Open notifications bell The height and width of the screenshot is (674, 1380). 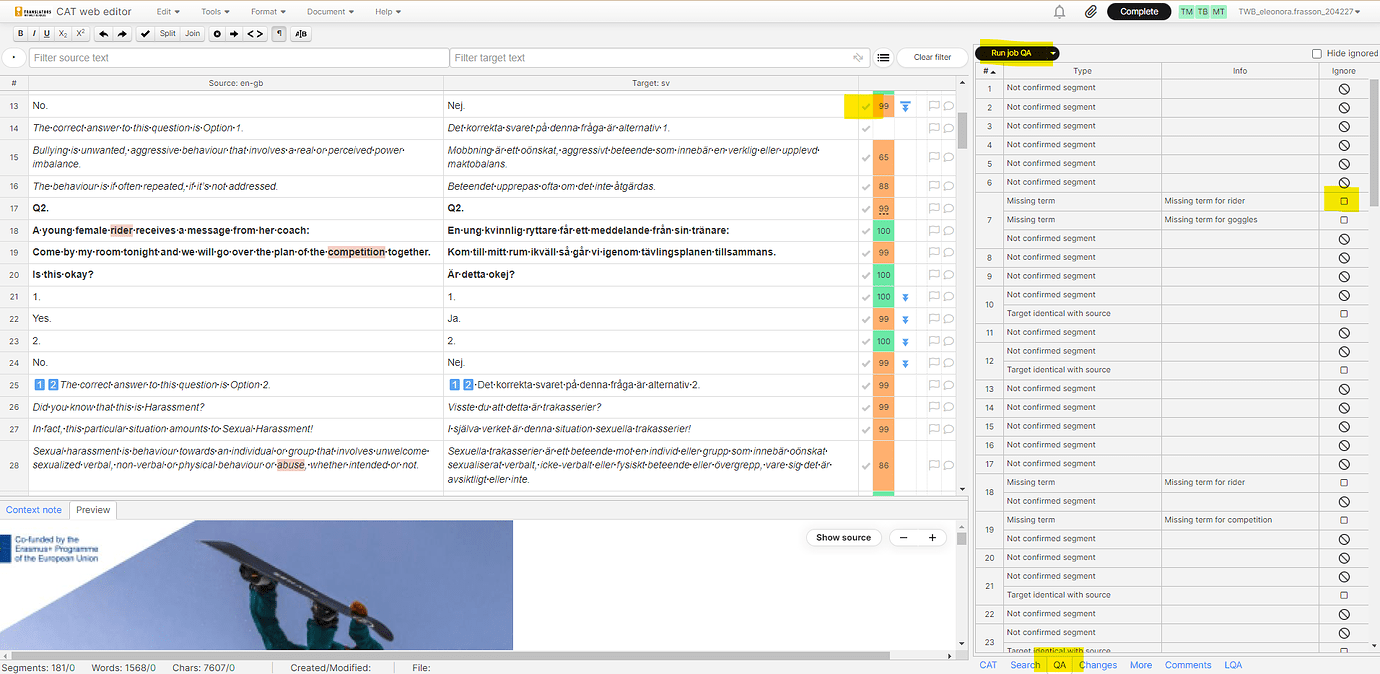point(1060,12)
